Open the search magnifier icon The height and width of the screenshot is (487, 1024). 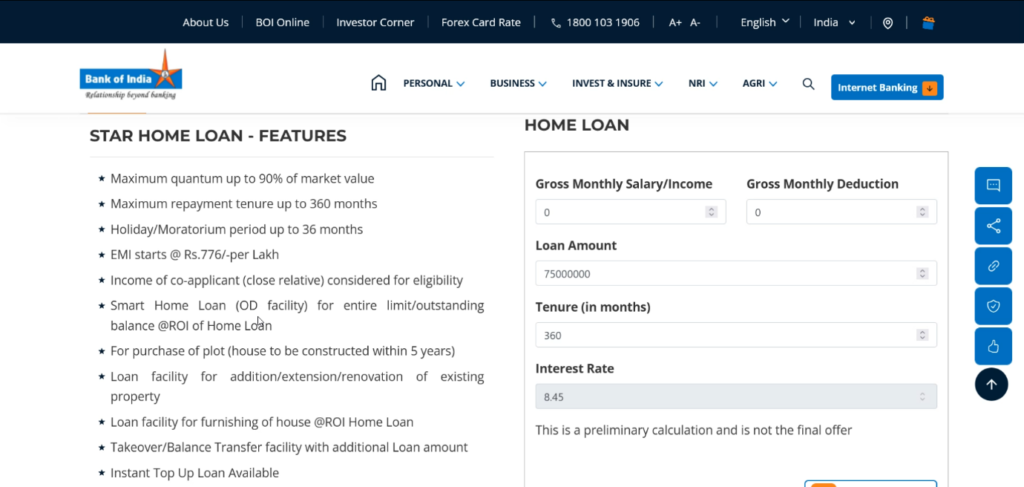[x=808, y=84]
